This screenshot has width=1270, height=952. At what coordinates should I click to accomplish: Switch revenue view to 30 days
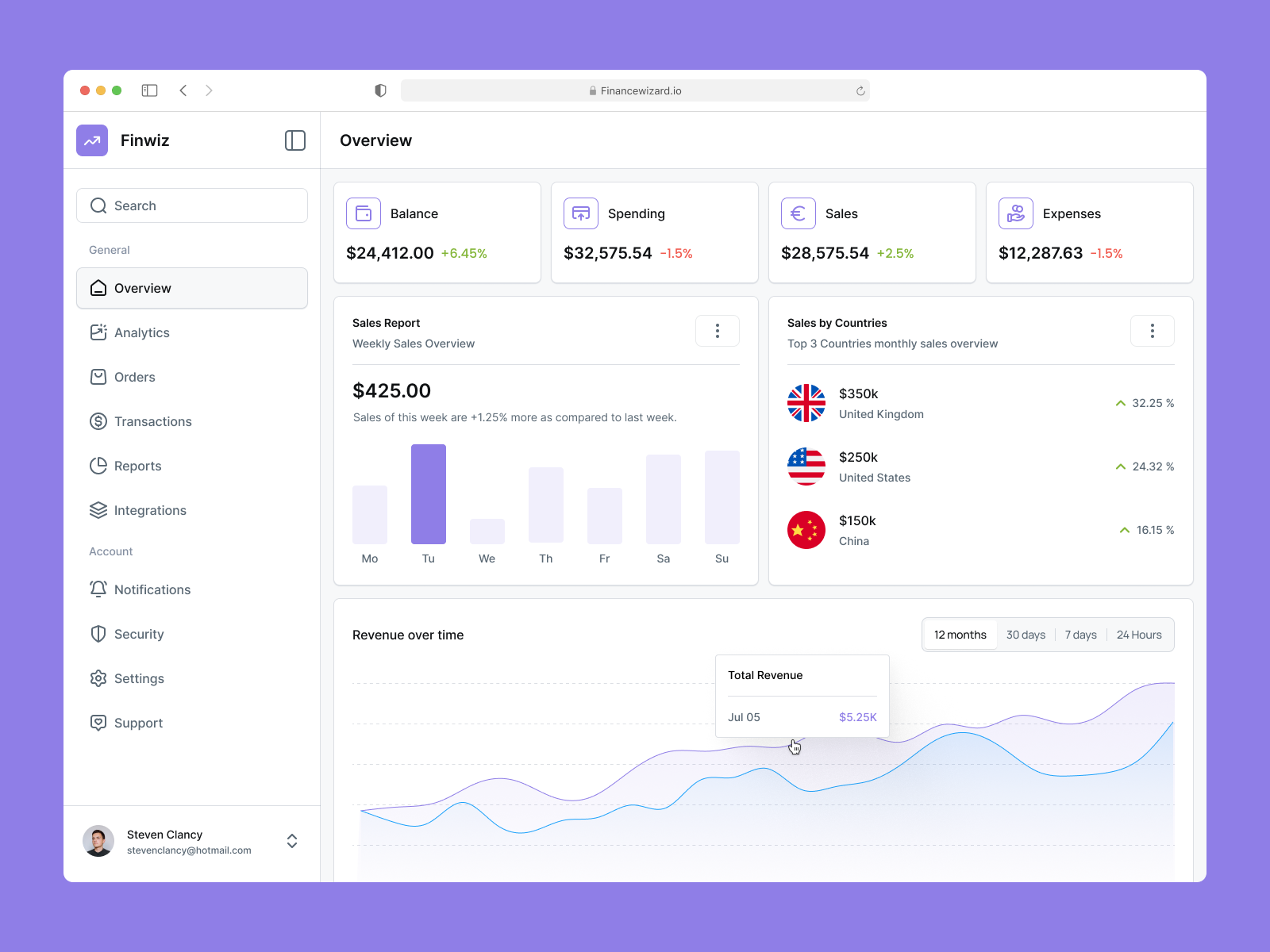1026,634
